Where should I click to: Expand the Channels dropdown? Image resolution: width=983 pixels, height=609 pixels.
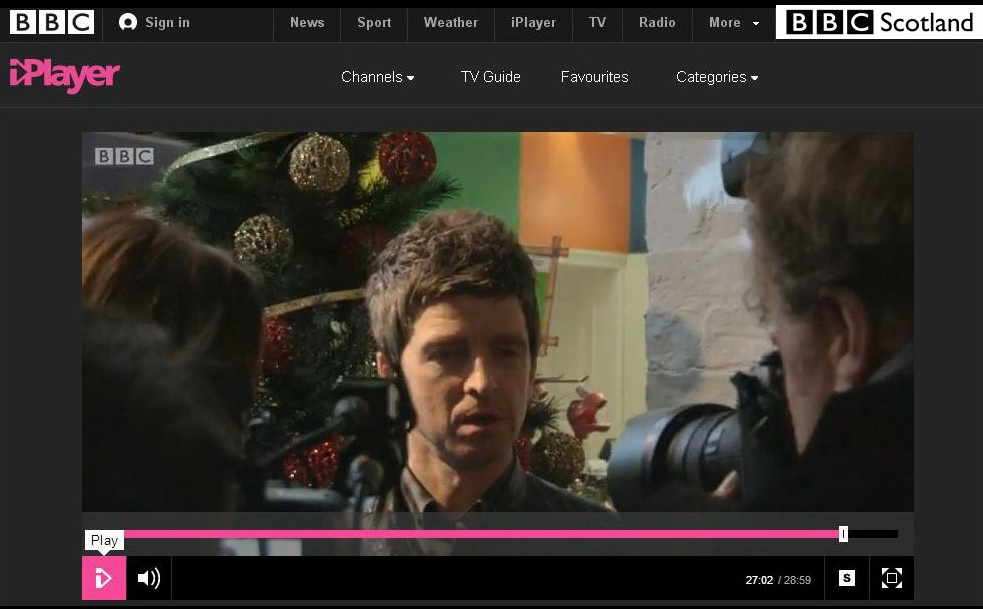(377, 77)
